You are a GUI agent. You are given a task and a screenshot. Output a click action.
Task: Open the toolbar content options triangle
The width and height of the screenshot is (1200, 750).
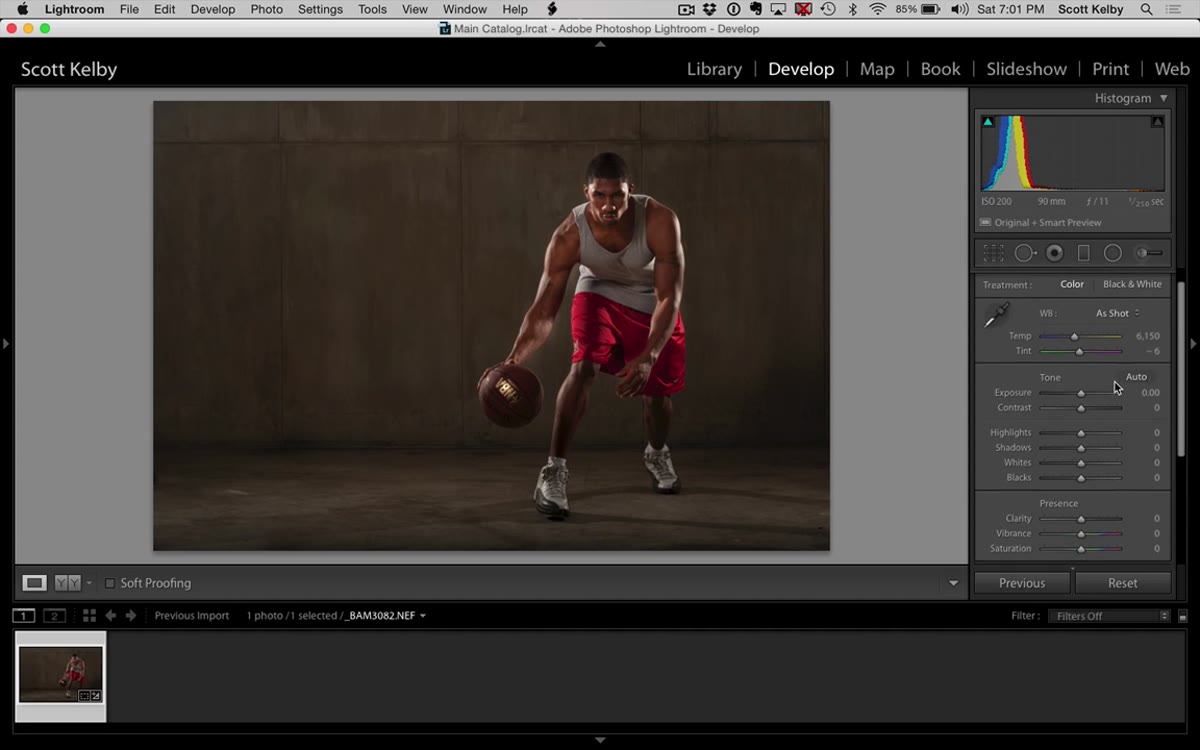click(x=953, y=583)
